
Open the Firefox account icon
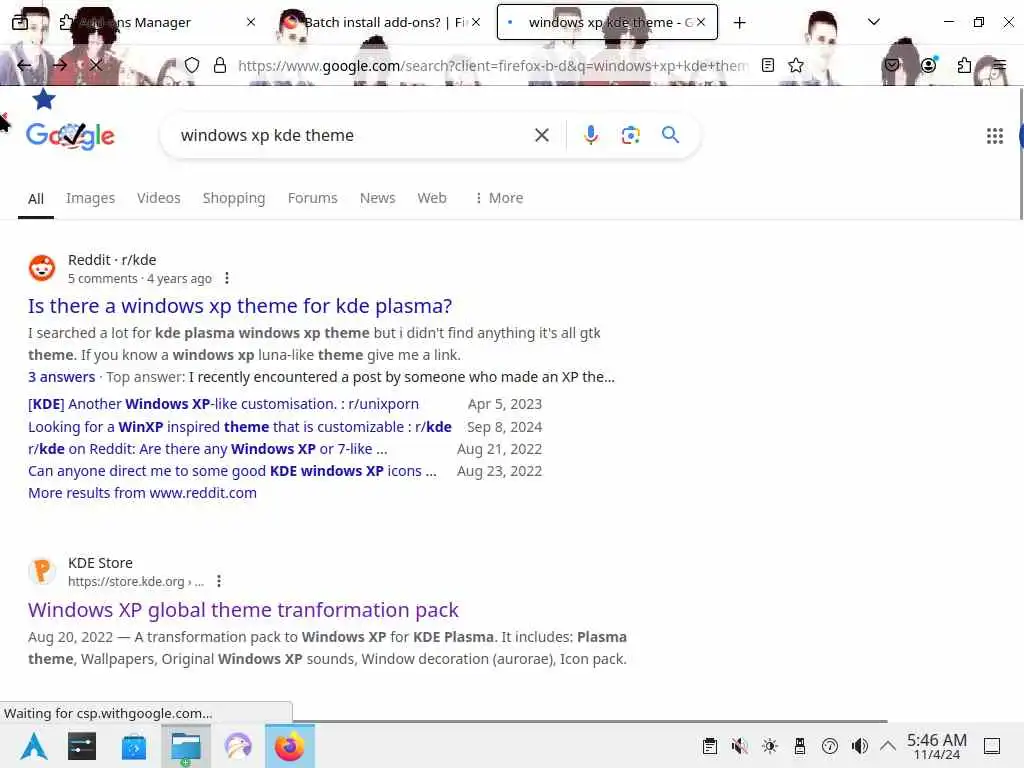point(928,65)
